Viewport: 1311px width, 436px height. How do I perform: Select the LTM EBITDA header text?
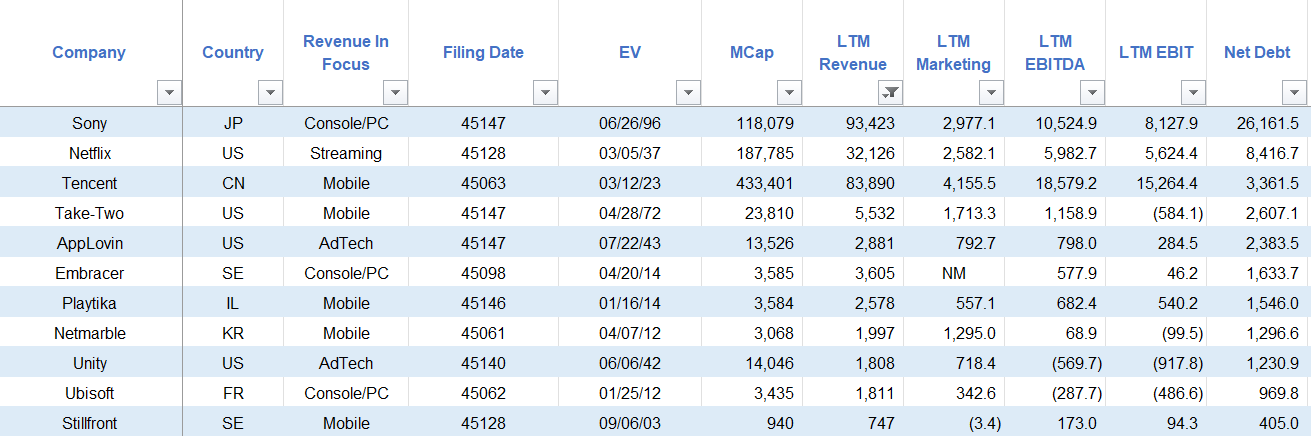point(1055,53)
